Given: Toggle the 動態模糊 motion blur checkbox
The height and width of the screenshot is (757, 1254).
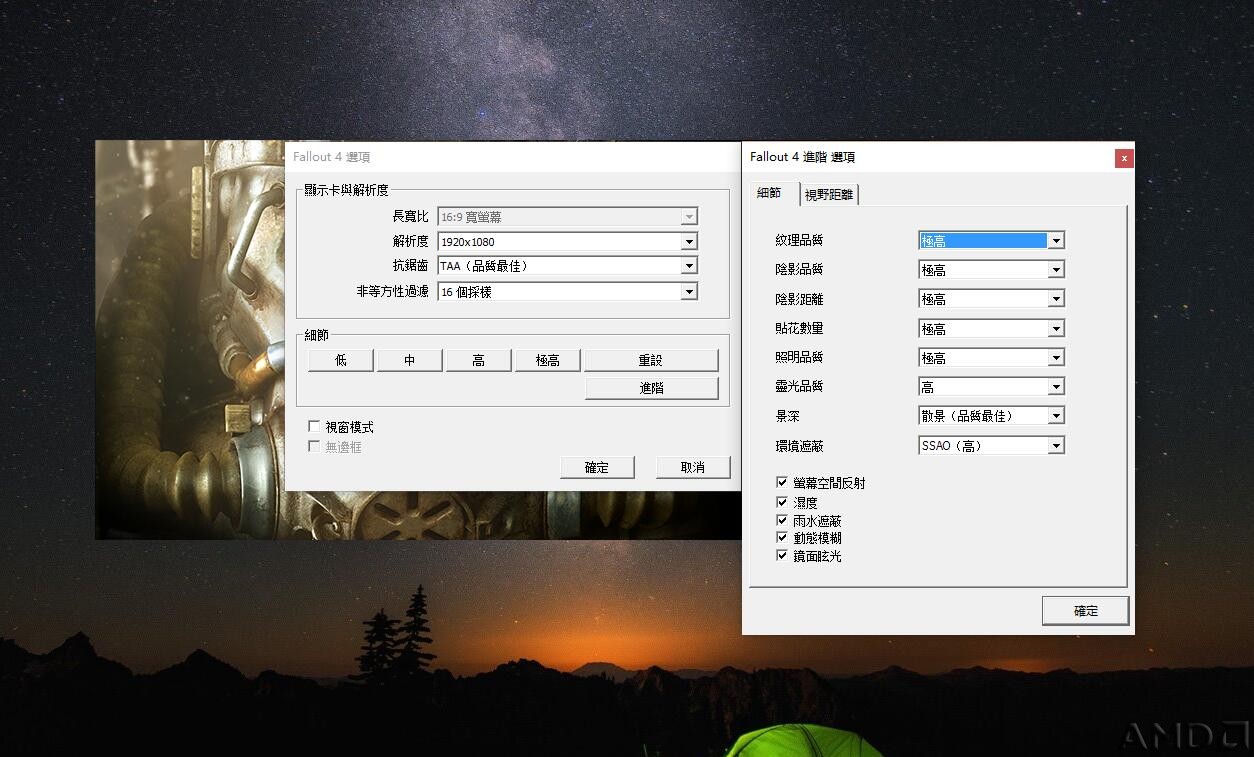Looking at the screenshot, I should point(782,538).
